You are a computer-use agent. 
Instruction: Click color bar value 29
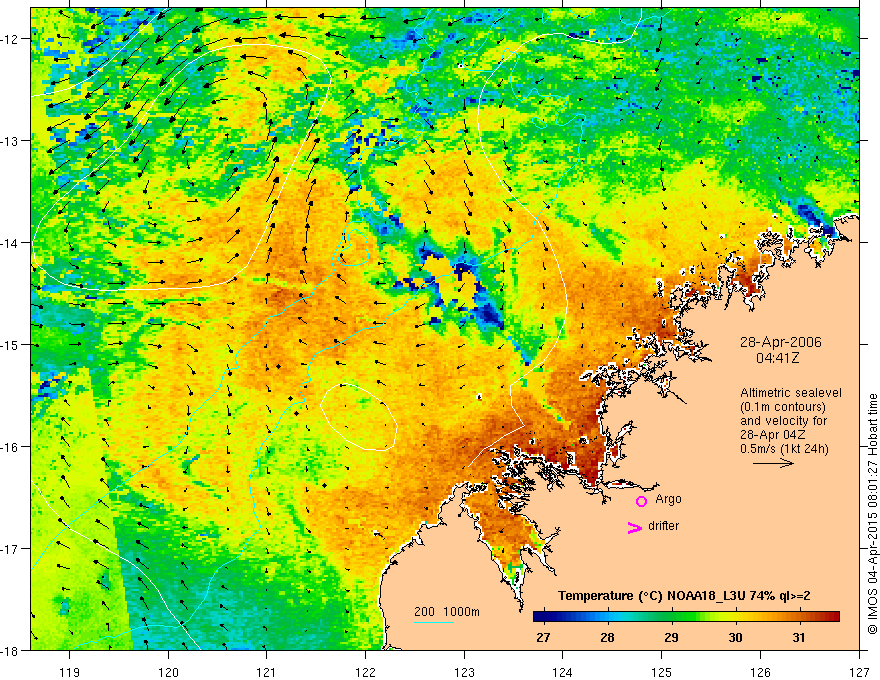coord(671,637)
